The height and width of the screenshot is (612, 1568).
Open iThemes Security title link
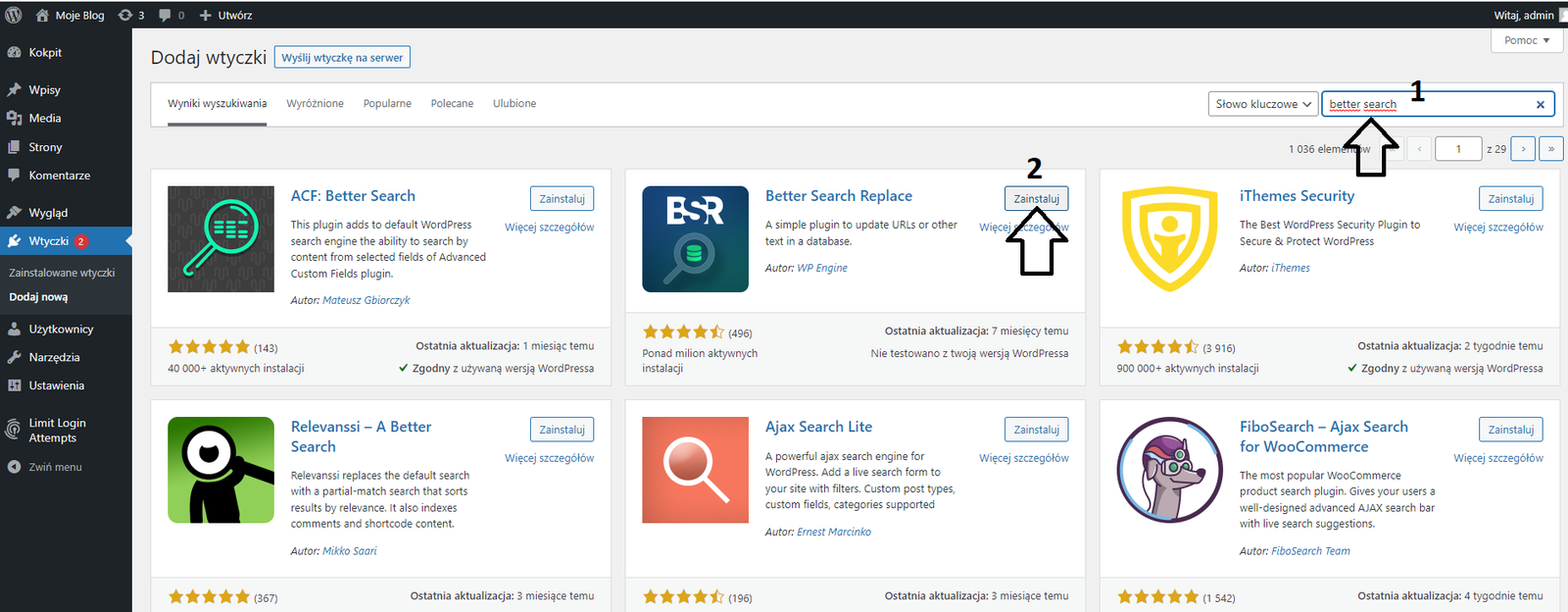click(1297, 196)
